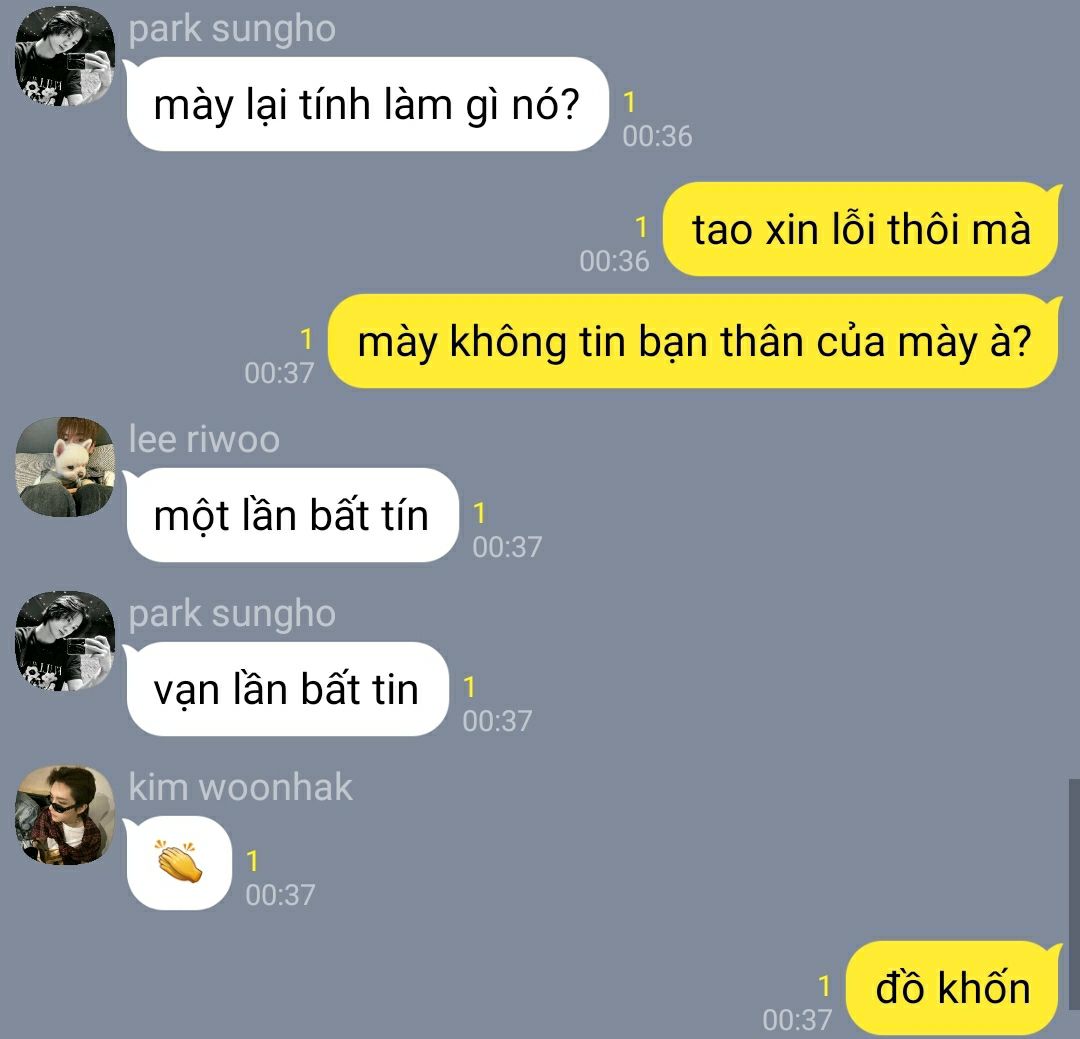Click the top 'park sungho' name label
The height and width of the screenshot is (1039, 1080).
pyautogui.click(x=232, y=30)
